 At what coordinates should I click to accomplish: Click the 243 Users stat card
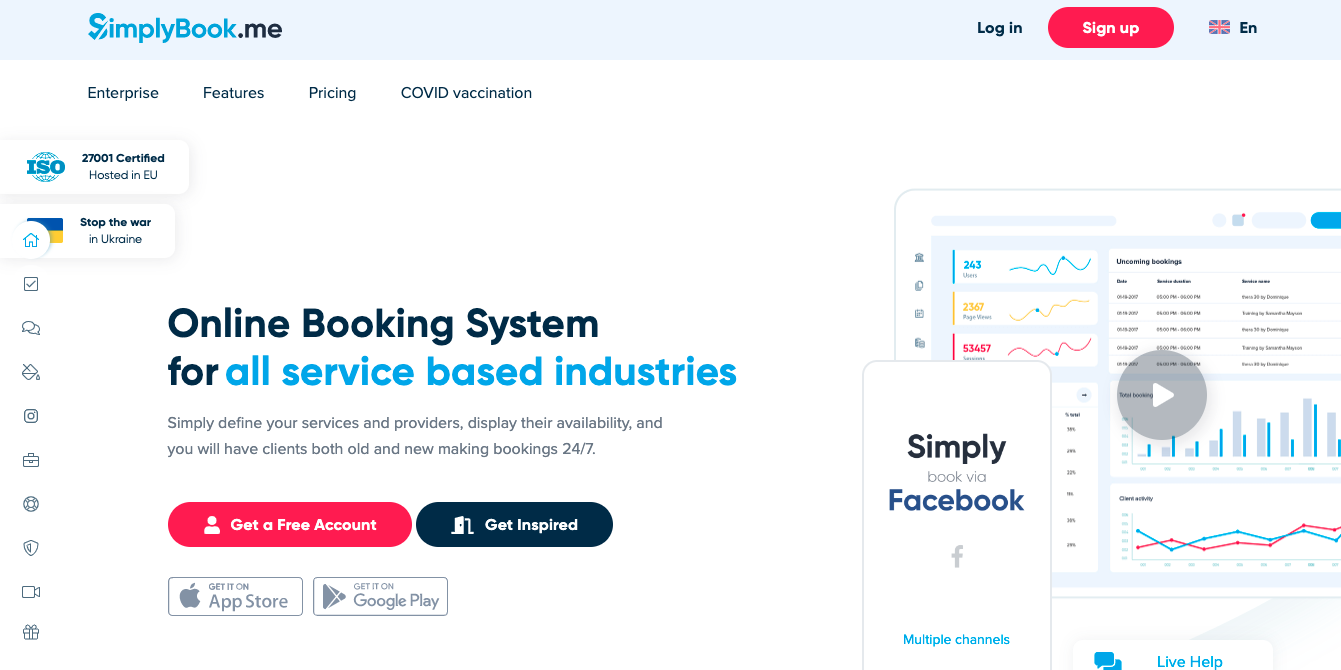pyautogui.click(x=1024, y=266)
